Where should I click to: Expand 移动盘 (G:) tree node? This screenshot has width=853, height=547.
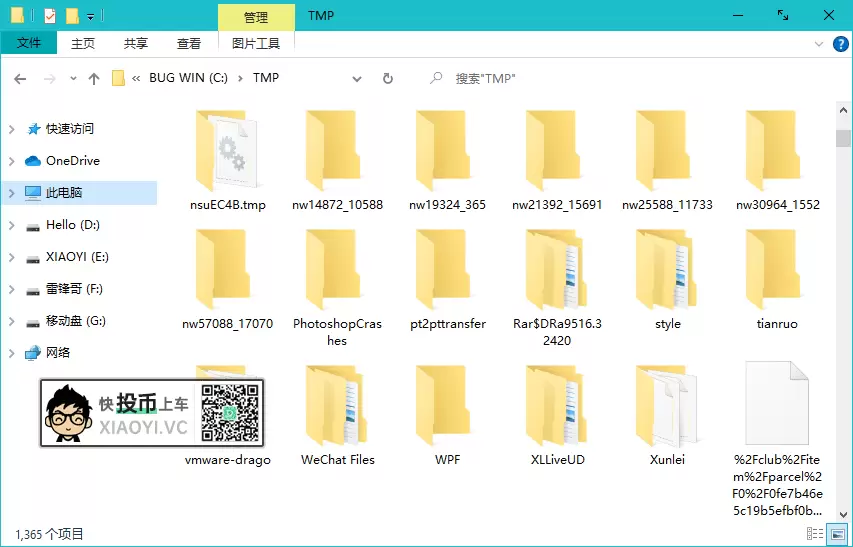tap(11, 321)
